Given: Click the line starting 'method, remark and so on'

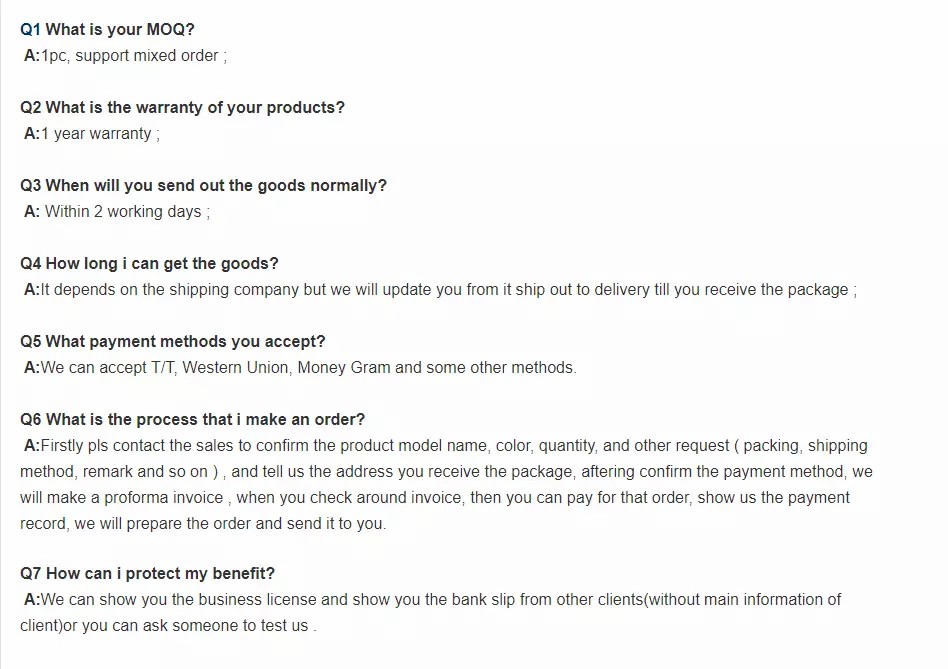Looking at the screenshot, I should [446, 472].
